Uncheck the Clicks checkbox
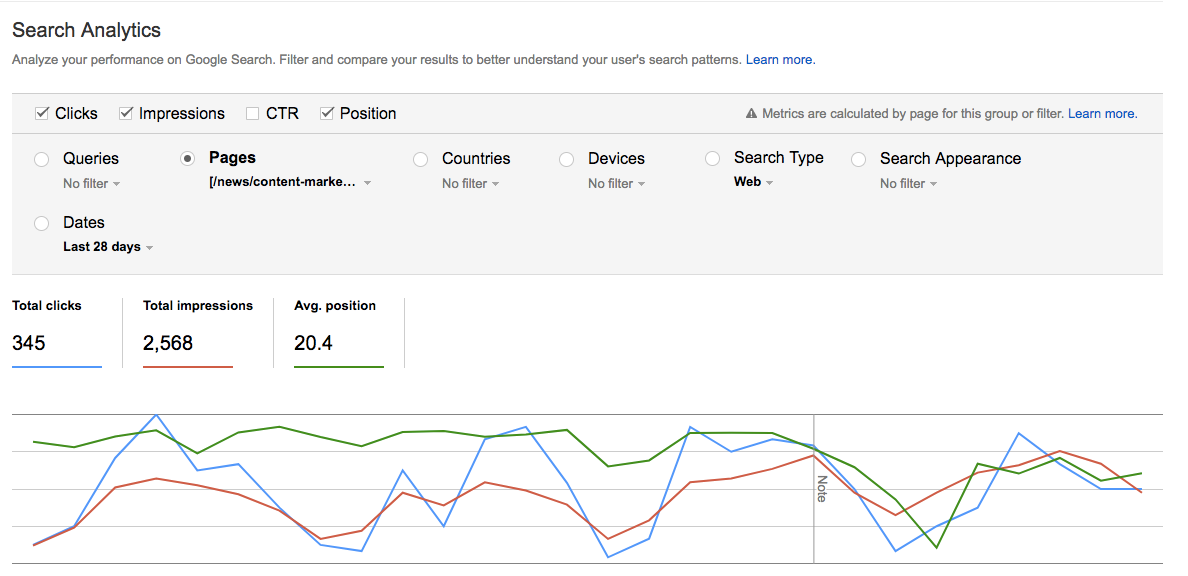Image resolution: width=1188 pixels, height=576 pixels. click(42, 114)
